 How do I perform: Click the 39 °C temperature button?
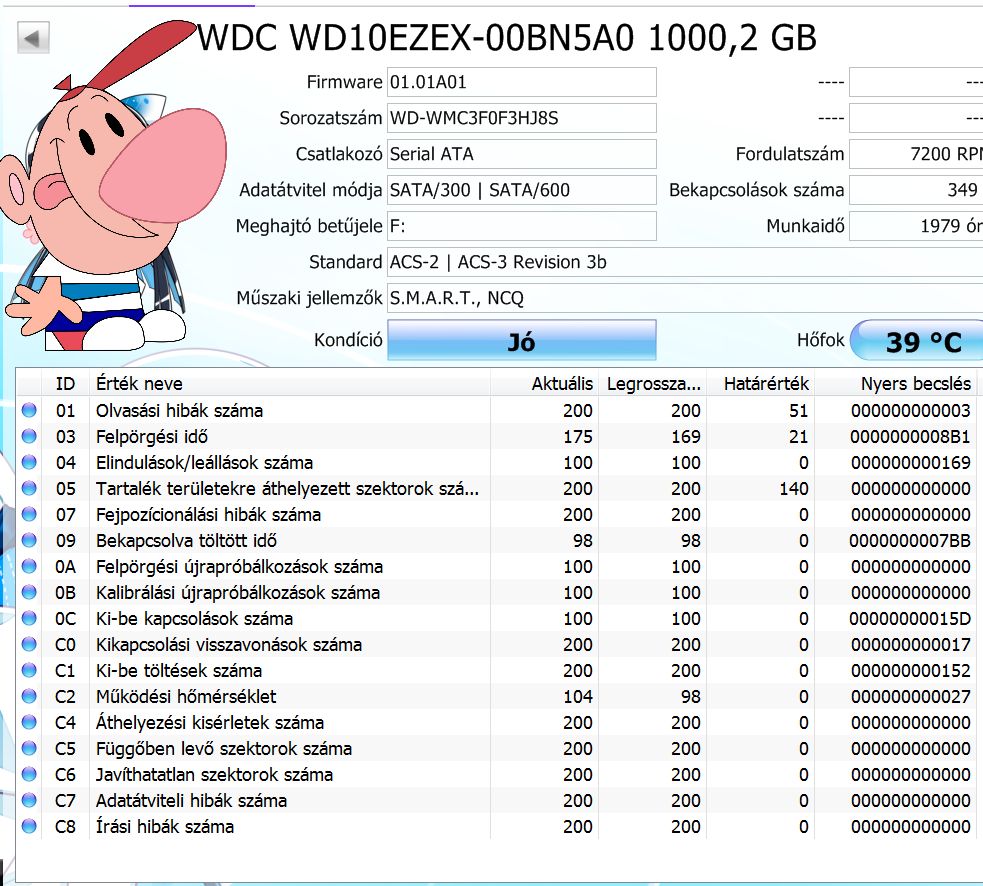click(918, 340)
